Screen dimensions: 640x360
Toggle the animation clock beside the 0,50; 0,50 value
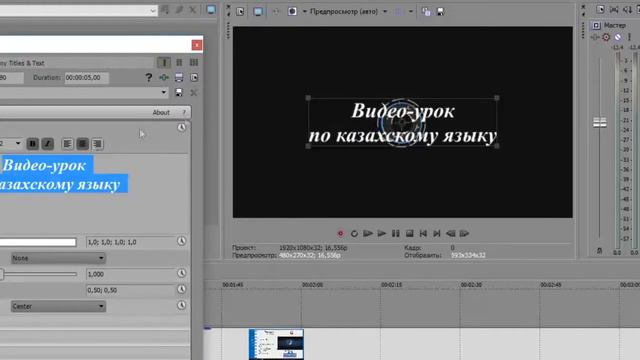pos(182,289)
